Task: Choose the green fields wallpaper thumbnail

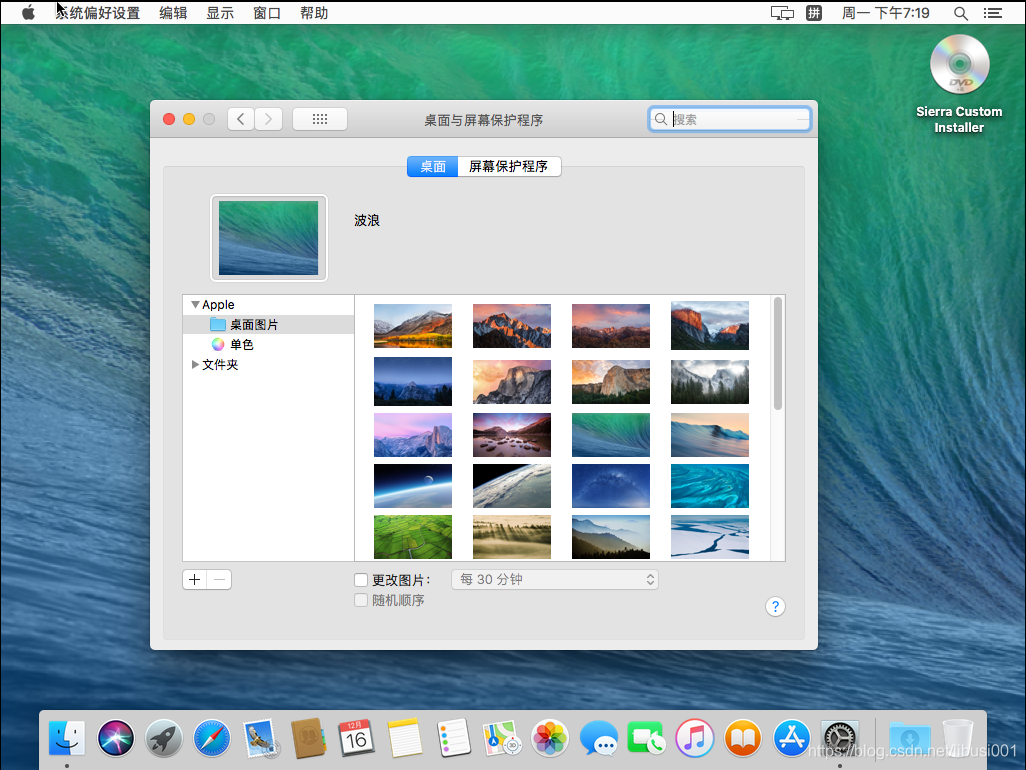Action: pos(412,537)
